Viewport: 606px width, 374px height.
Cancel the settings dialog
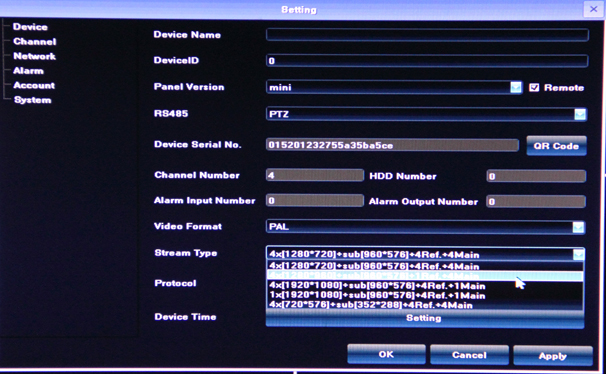(469, 355)
